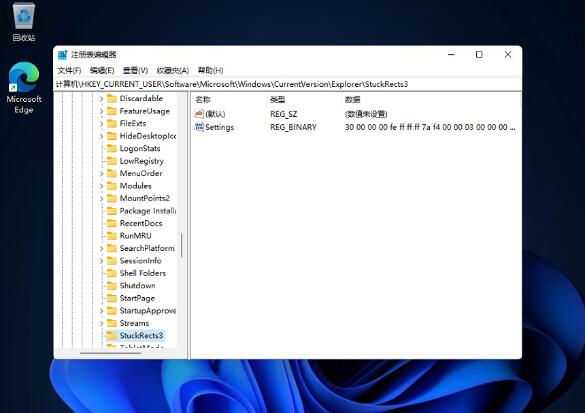Screen dimensions: 585x413
Task: Click the Modules folder icon
Action: click(x=112, y=186)
